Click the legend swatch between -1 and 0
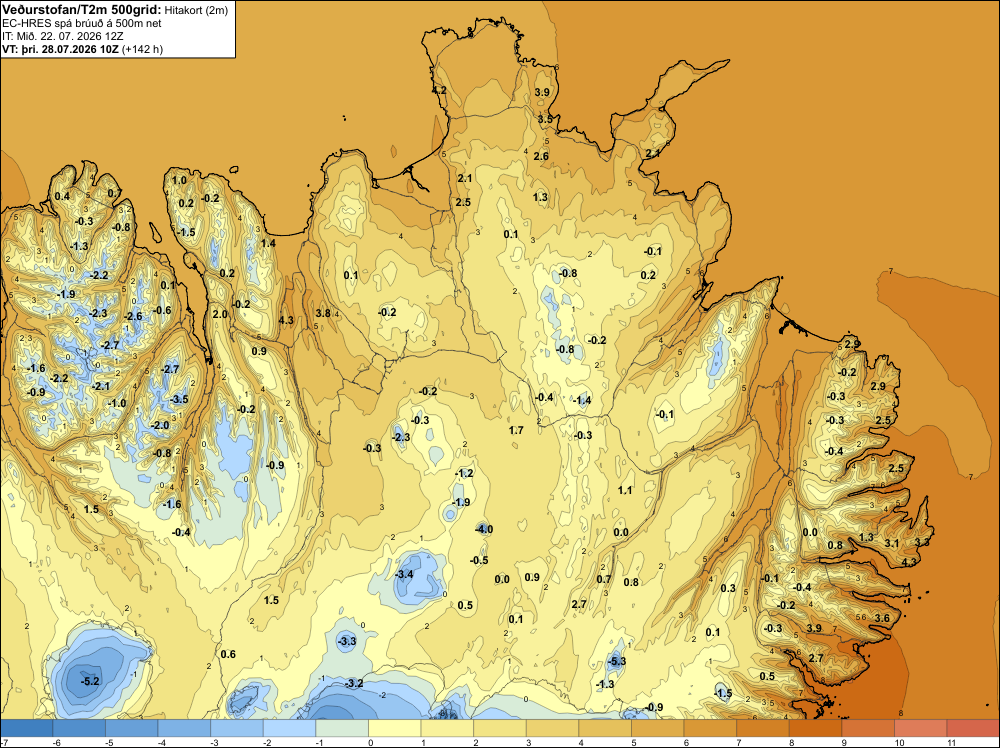The height and width of the screenshot is (748, 1000). 342,728
